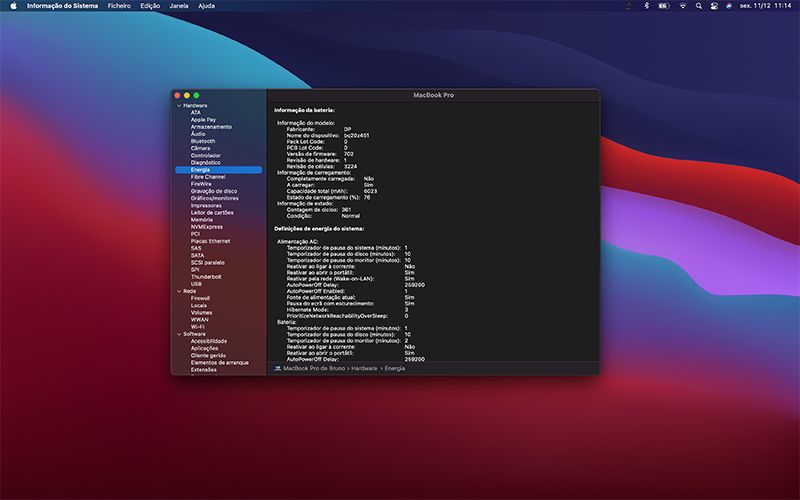800x500 pixels.
Task: Open Informação do Sistema app menu
Action: point(62,6)
